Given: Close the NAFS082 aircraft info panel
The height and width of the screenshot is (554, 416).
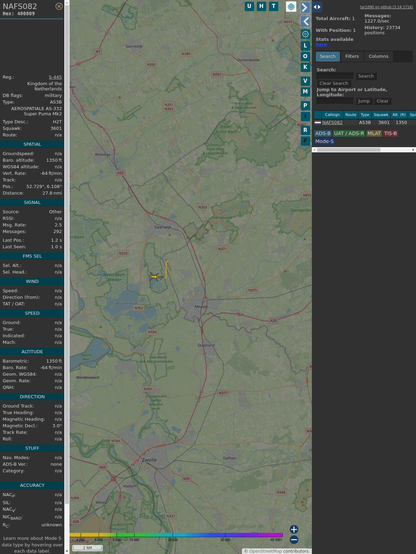Looking at the screenshot, I should (x=59, y=6).
